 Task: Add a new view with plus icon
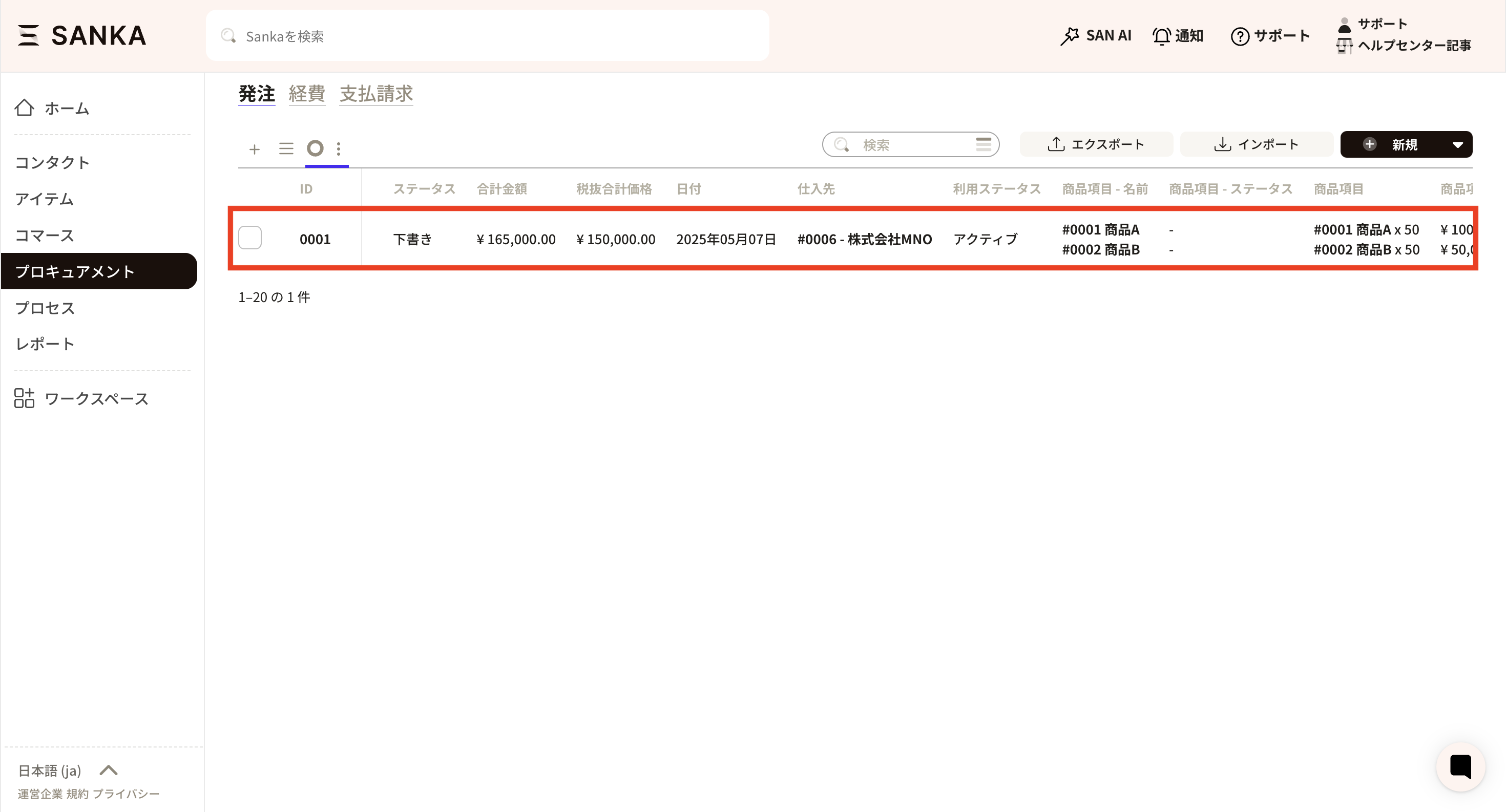pyautogui.click(x=254, y=149)
